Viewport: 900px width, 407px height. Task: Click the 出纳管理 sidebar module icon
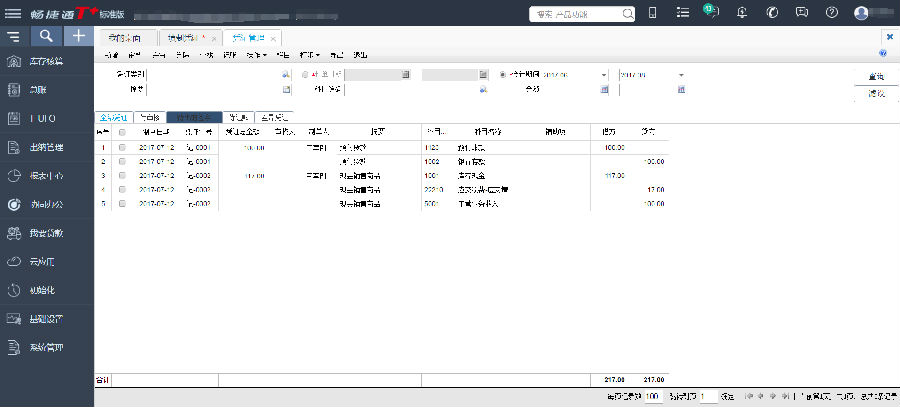click(14, 147)
